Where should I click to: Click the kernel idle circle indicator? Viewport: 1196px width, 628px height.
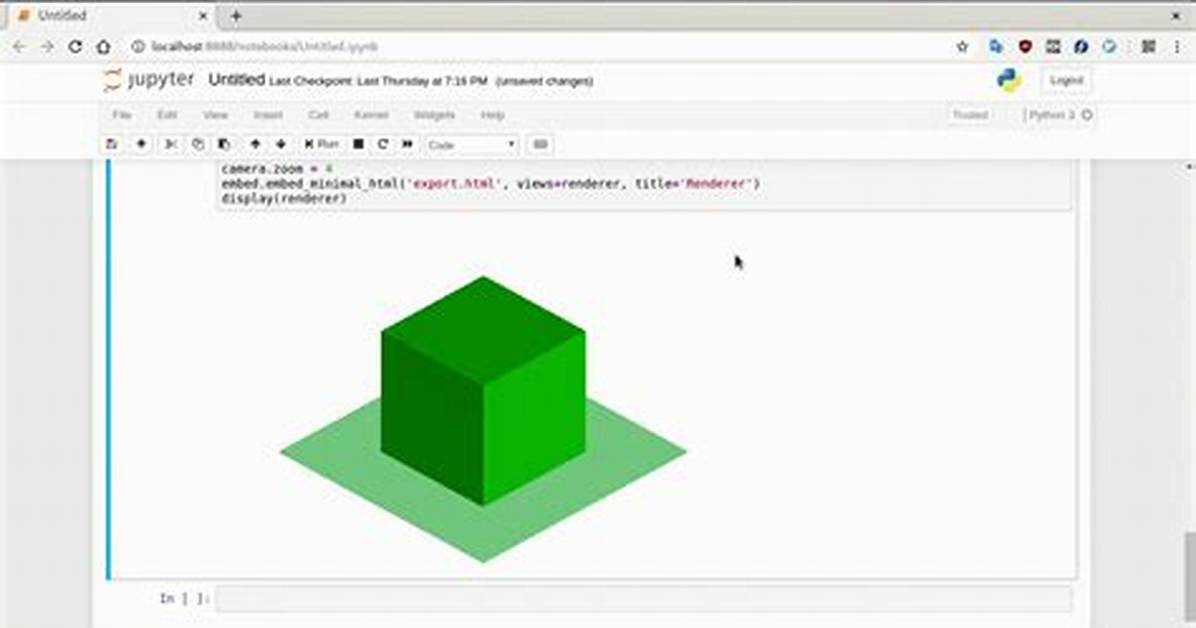[1088, 115]
